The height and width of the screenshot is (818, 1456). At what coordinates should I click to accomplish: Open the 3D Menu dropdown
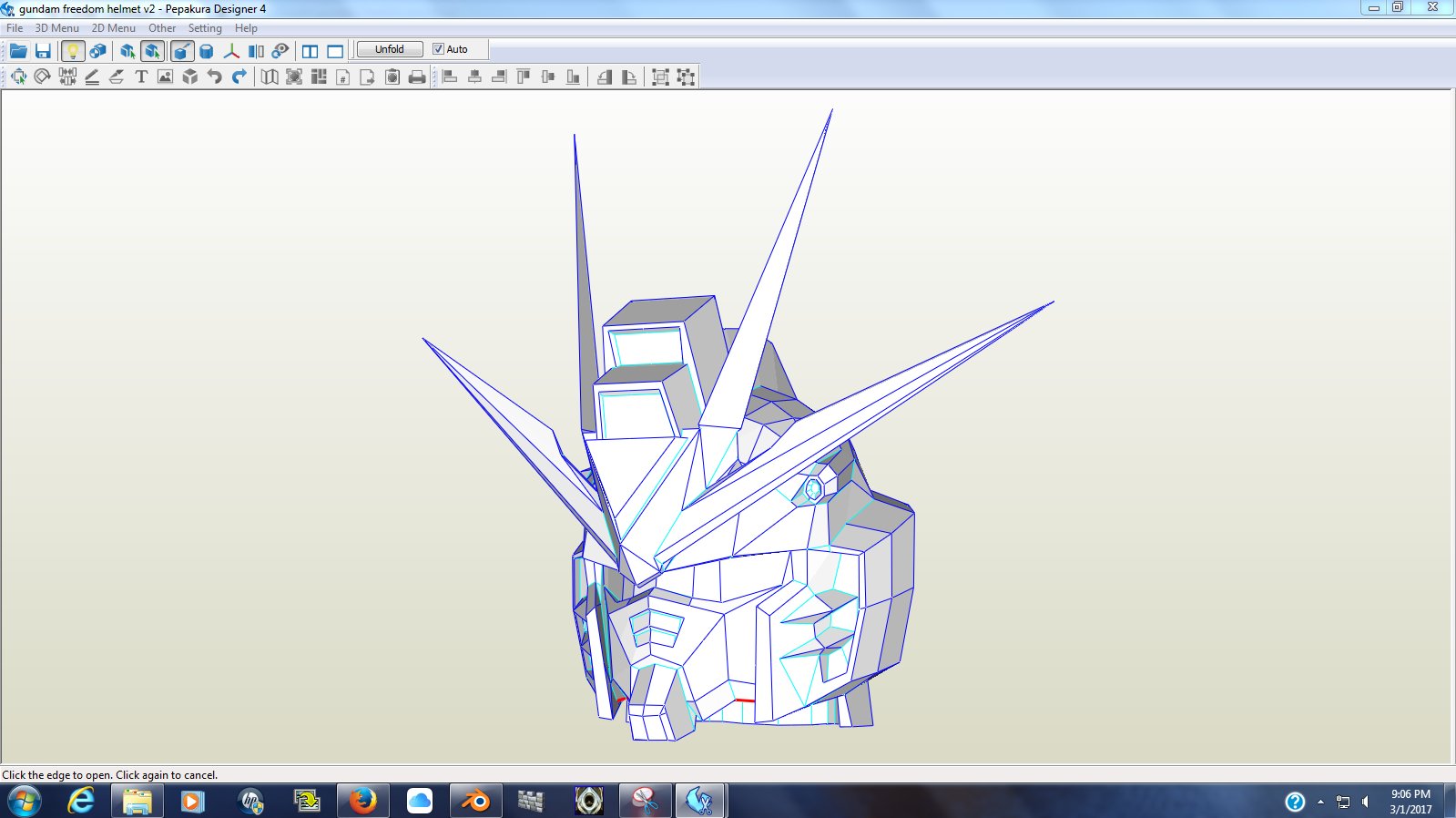pos(56,28)
